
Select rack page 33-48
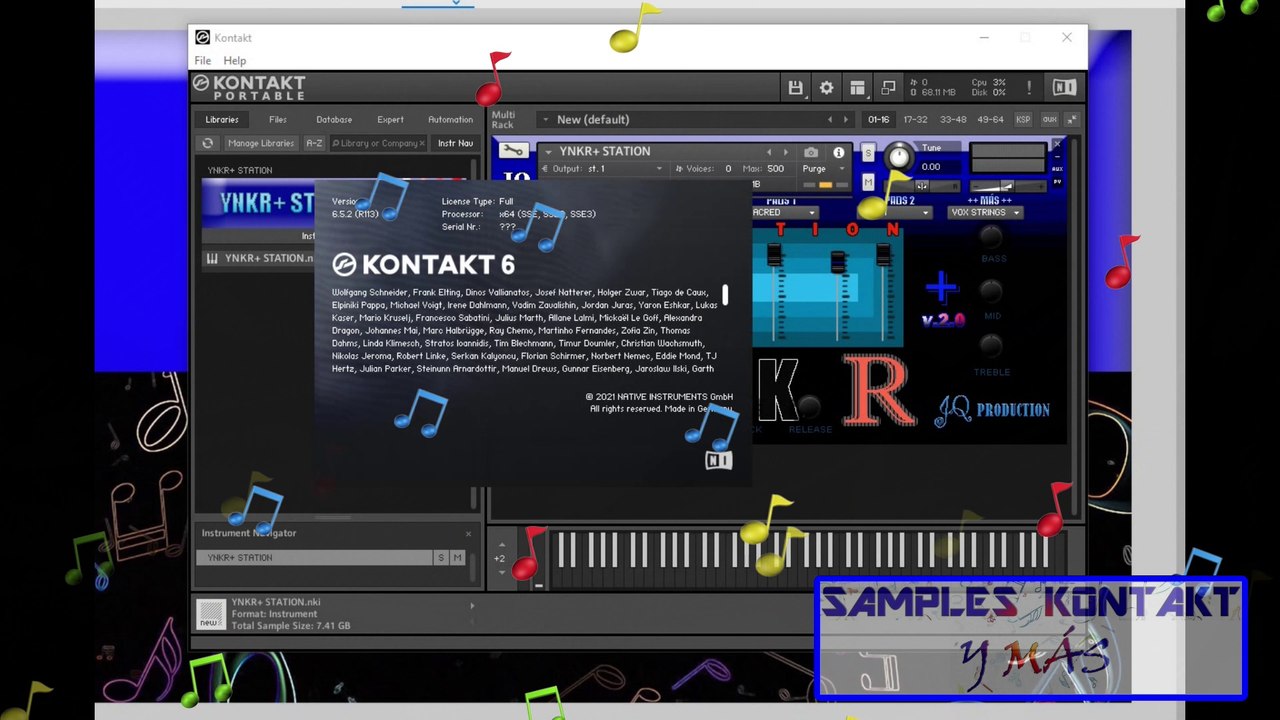pyautogui.click(x=953, y=119)
